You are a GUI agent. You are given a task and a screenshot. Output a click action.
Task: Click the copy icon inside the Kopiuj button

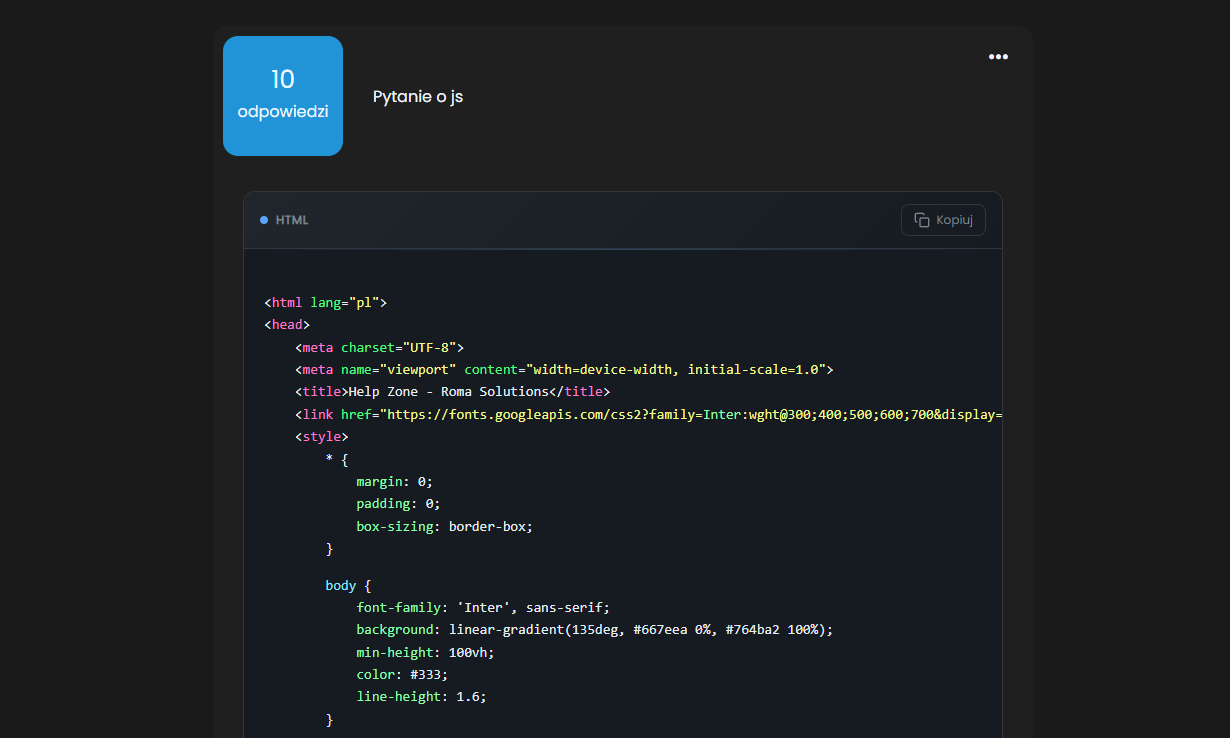point(922,220)
